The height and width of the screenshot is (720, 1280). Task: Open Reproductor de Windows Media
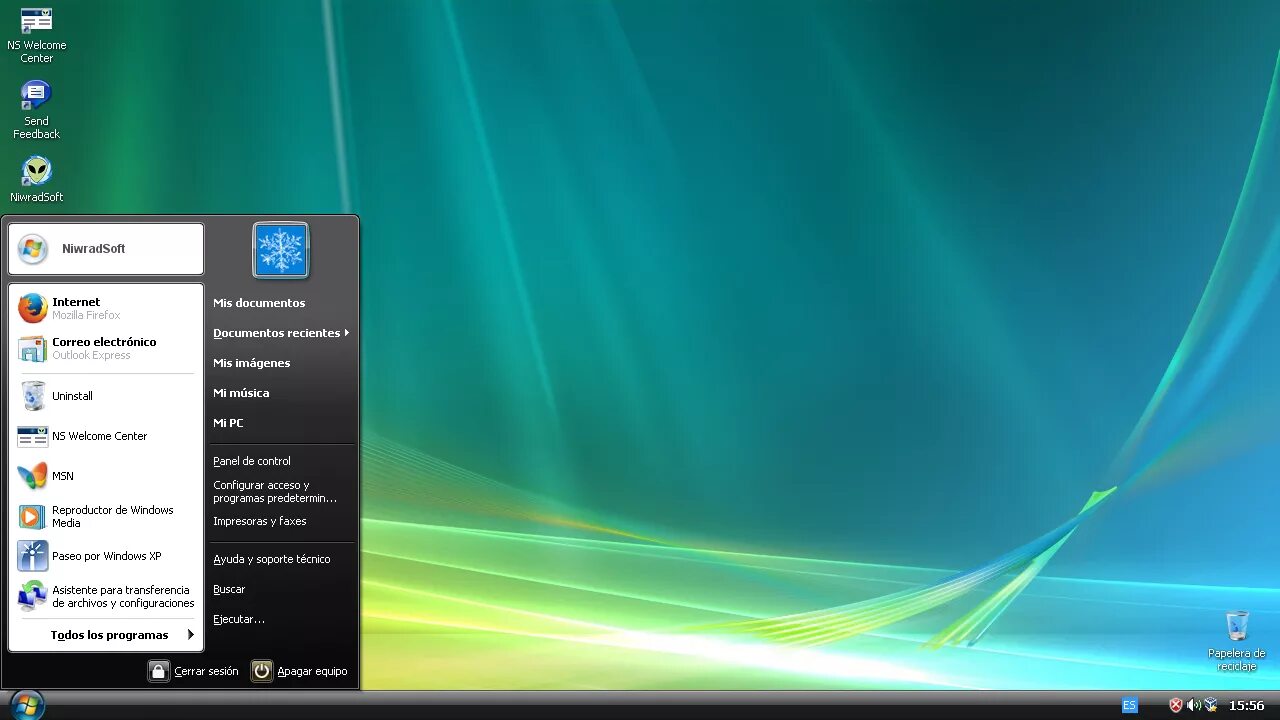(106, 516)
